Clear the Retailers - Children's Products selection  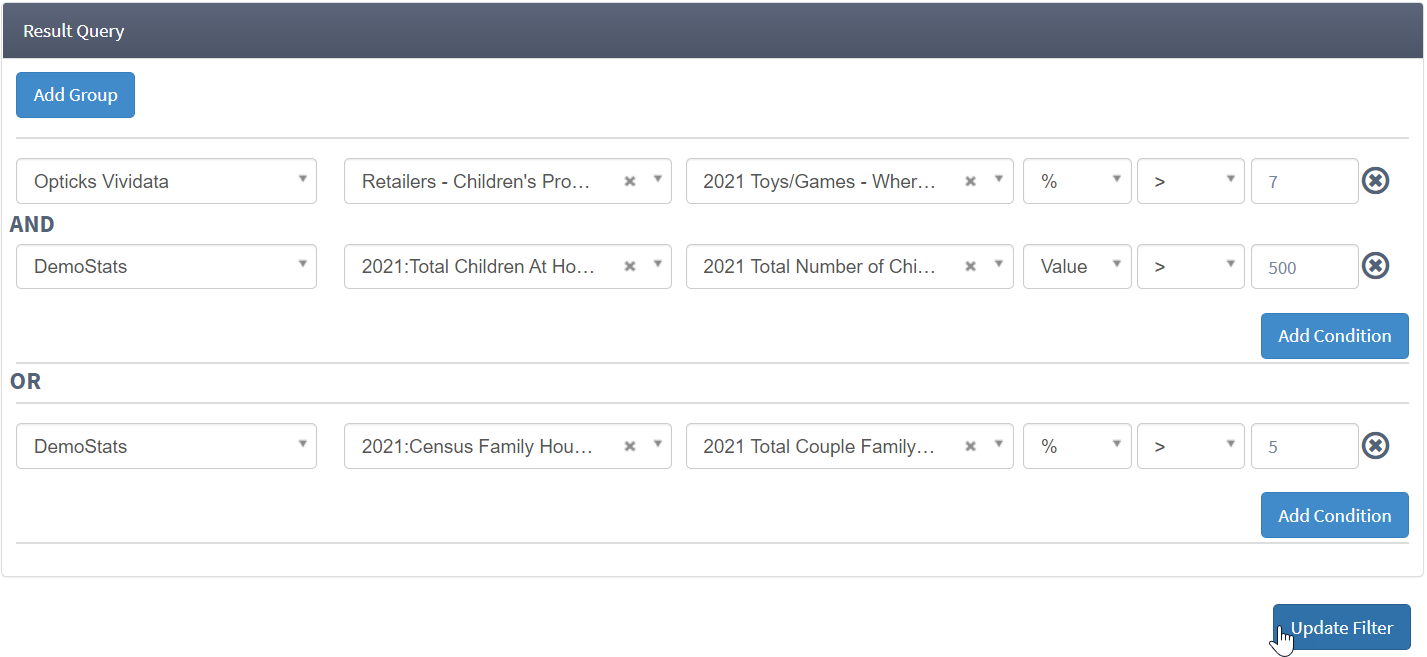pos(630,181)
